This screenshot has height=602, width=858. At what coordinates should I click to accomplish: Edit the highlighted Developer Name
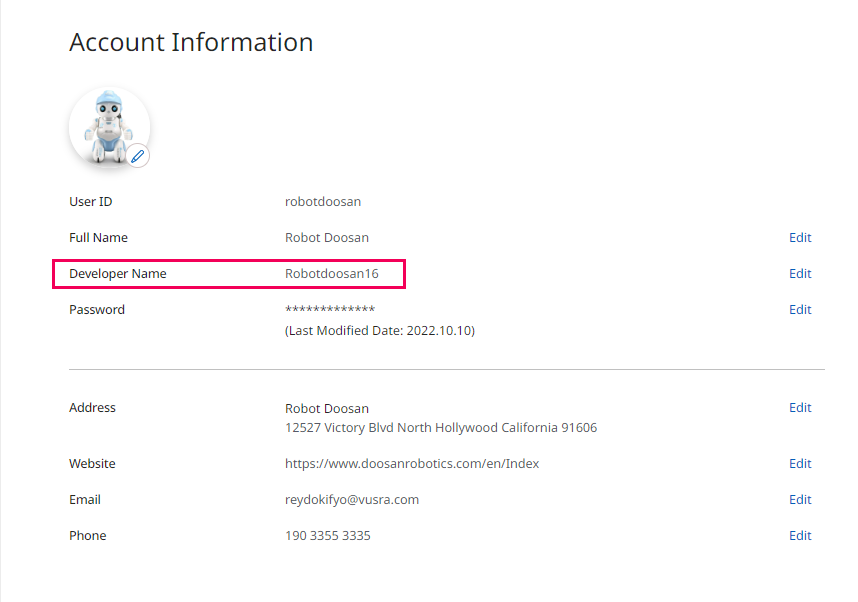click(x=799, y=273)
